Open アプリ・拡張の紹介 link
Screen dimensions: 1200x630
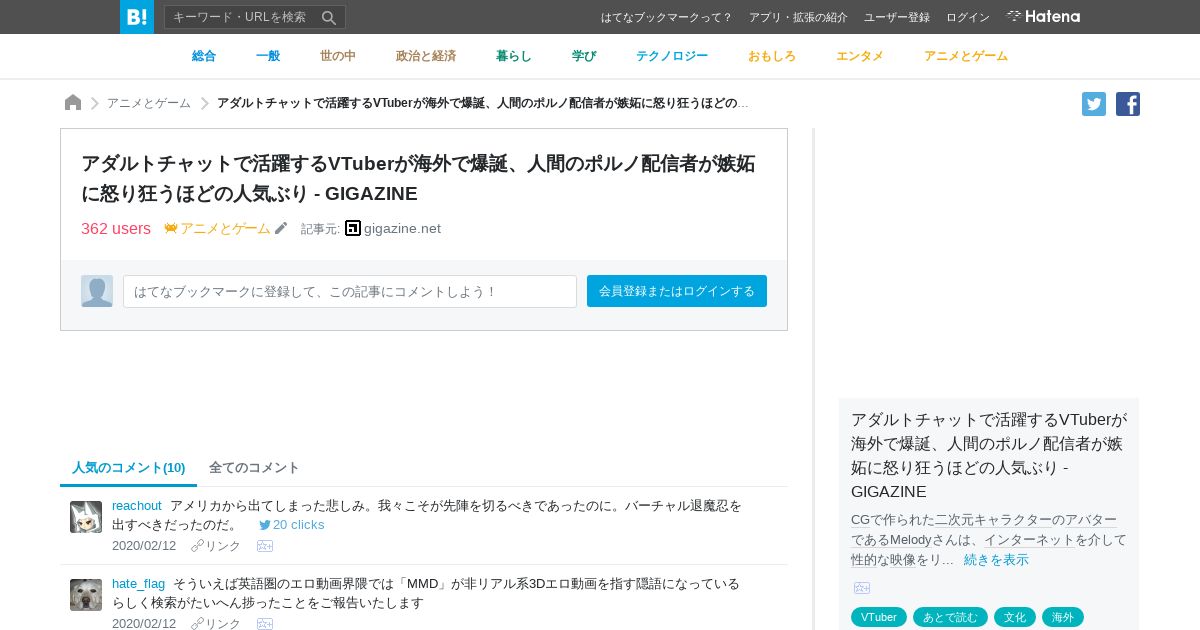798,17
